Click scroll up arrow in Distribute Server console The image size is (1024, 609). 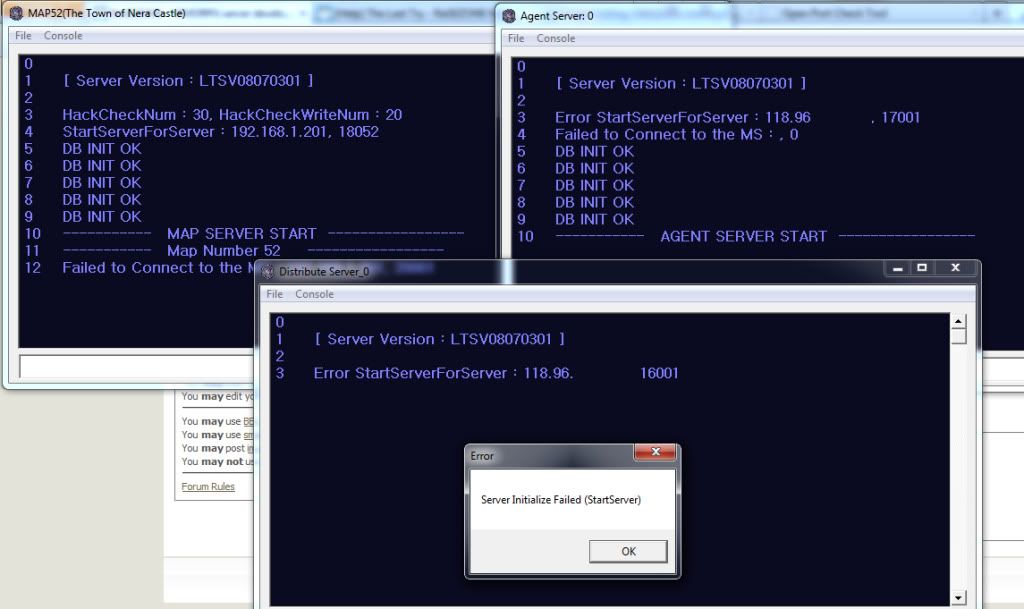pyautogui.click(x=958, y=322)
